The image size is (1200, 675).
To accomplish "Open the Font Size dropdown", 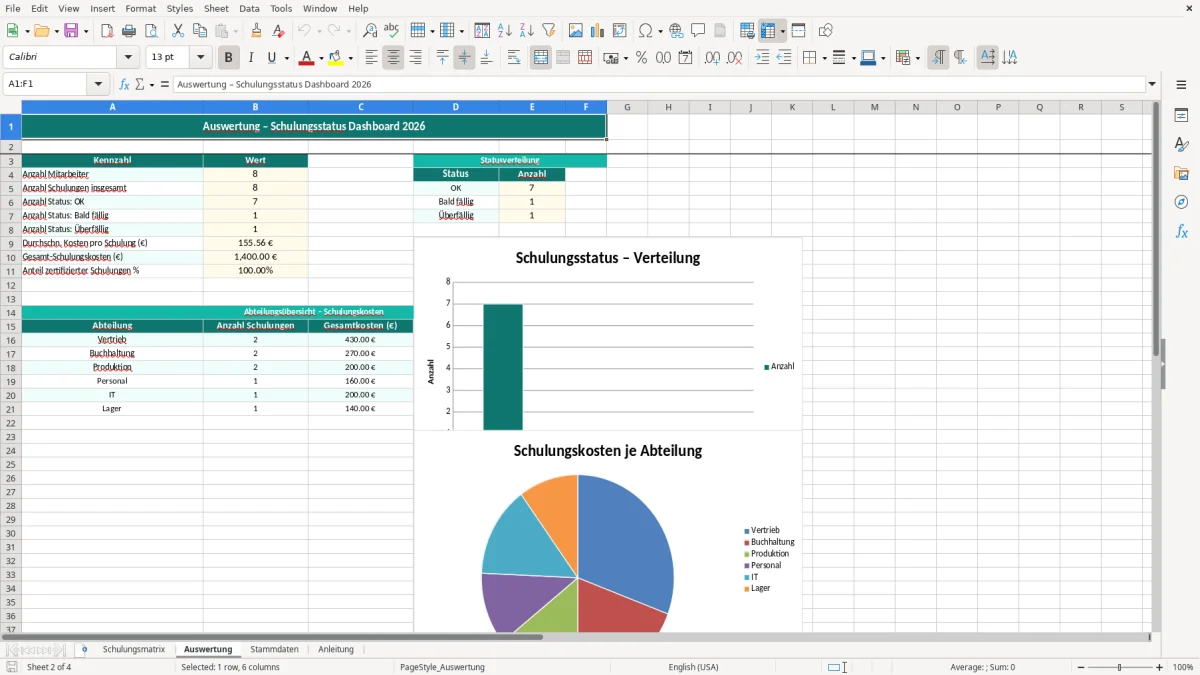I will (x=200, y=58).
